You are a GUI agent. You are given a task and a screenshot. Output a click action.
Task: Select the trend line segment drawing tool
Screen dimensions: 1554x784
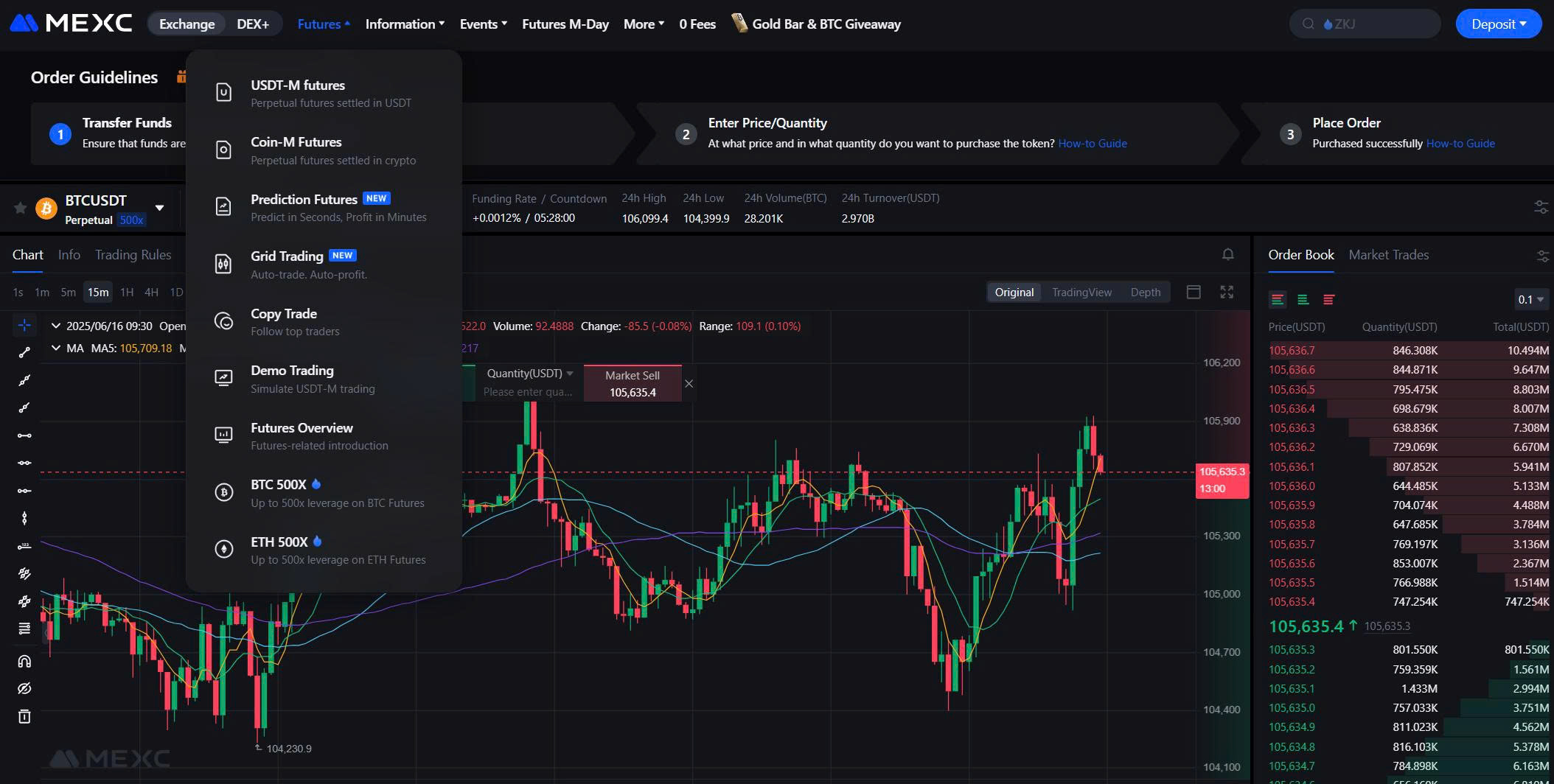click(24, 352)
